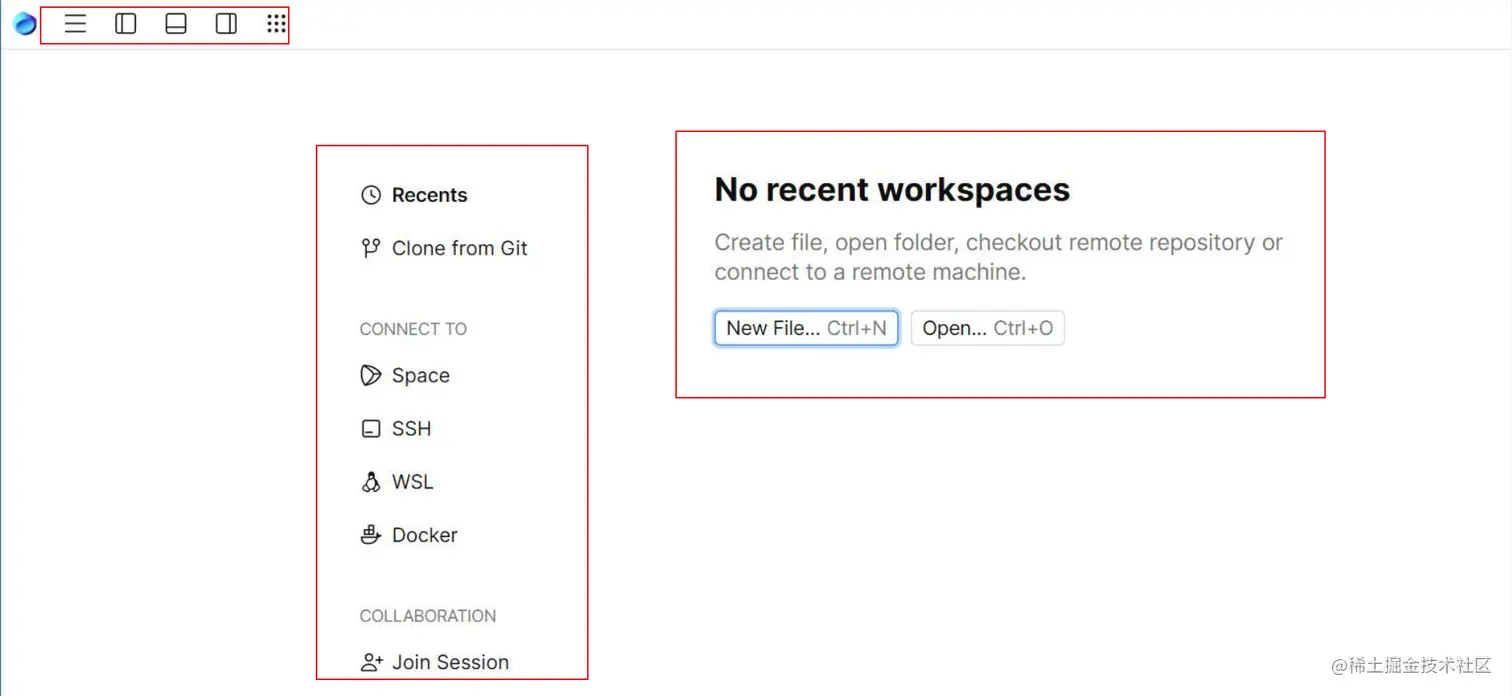This screenshot has height=696, width=1512.
Task: Click the Clone from Git branch icon
Action: tap(371, 248)
